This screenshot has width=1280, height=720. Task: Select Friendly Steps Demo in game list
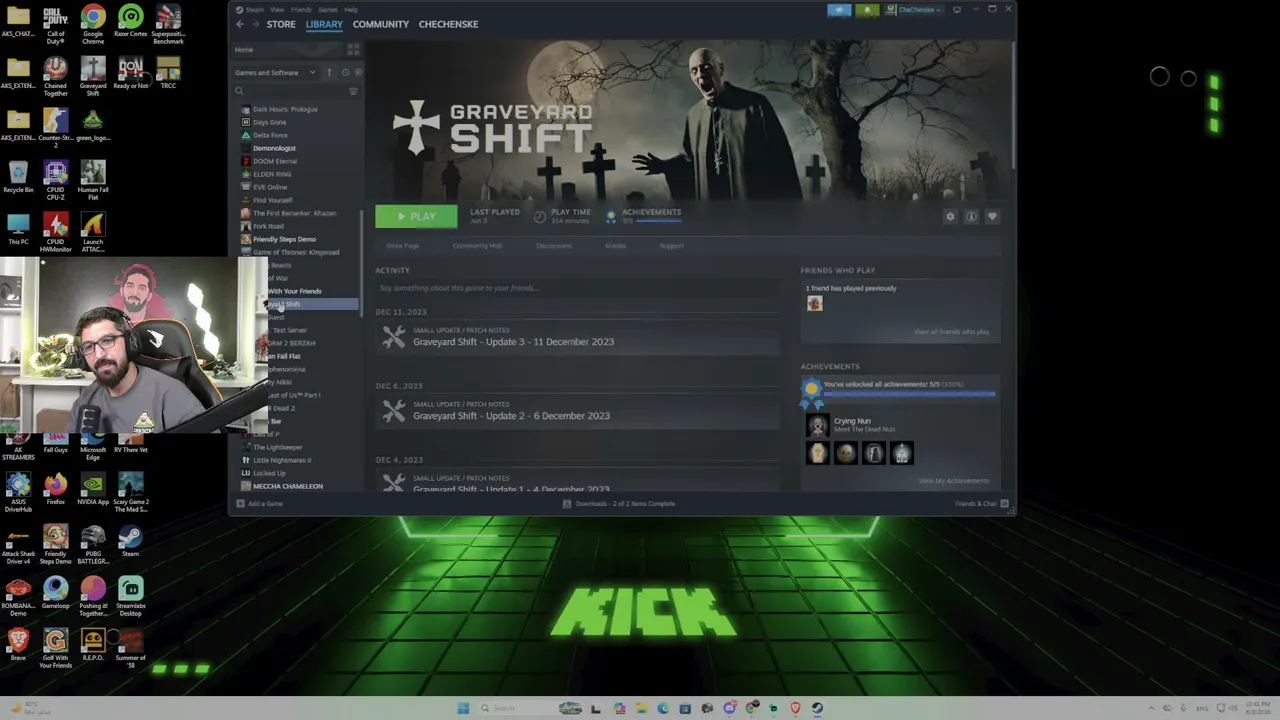click(x=284, y=239)
